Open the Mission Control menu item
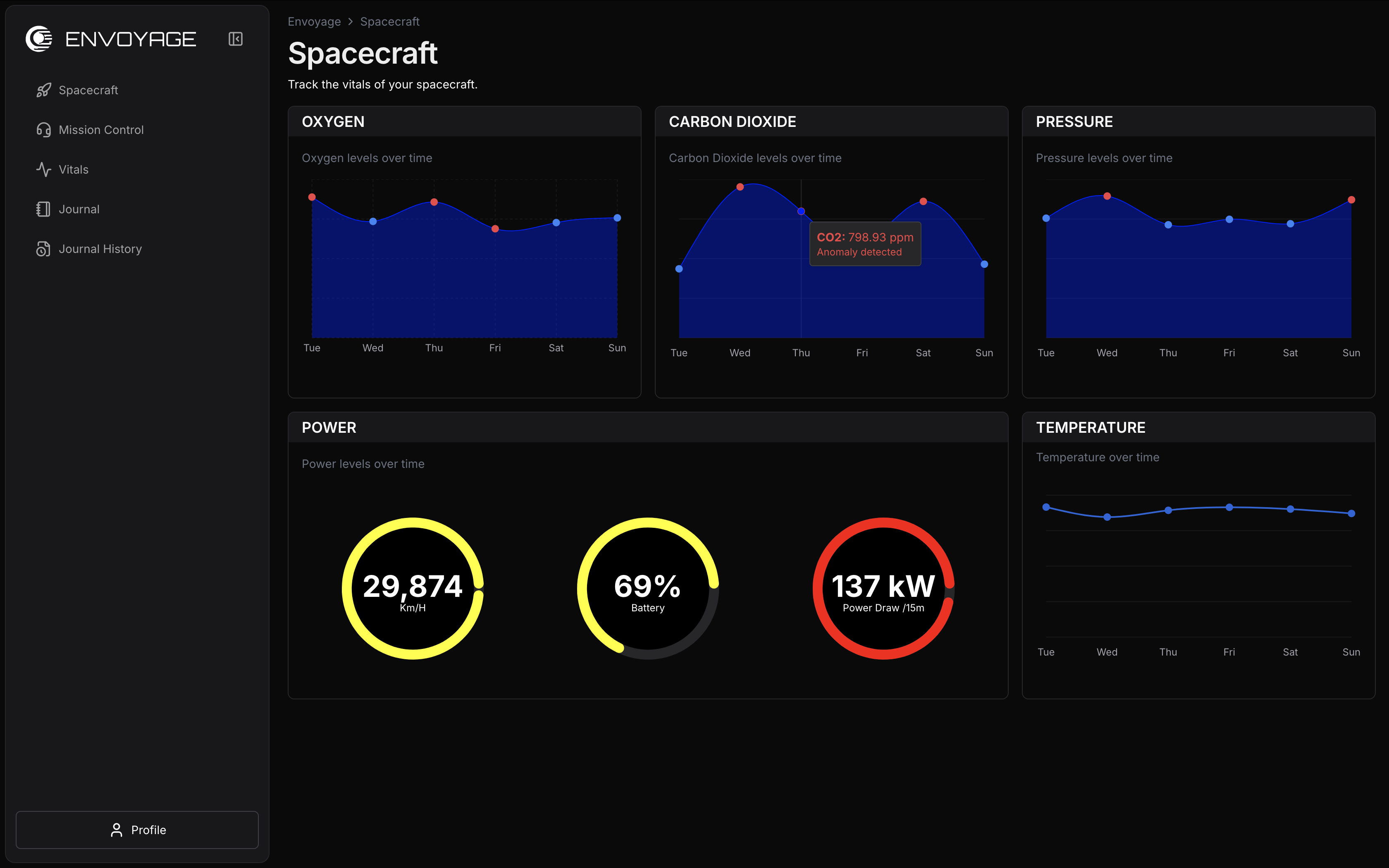The width and height of the screenshot is (1389, 868). coord(101,130)
